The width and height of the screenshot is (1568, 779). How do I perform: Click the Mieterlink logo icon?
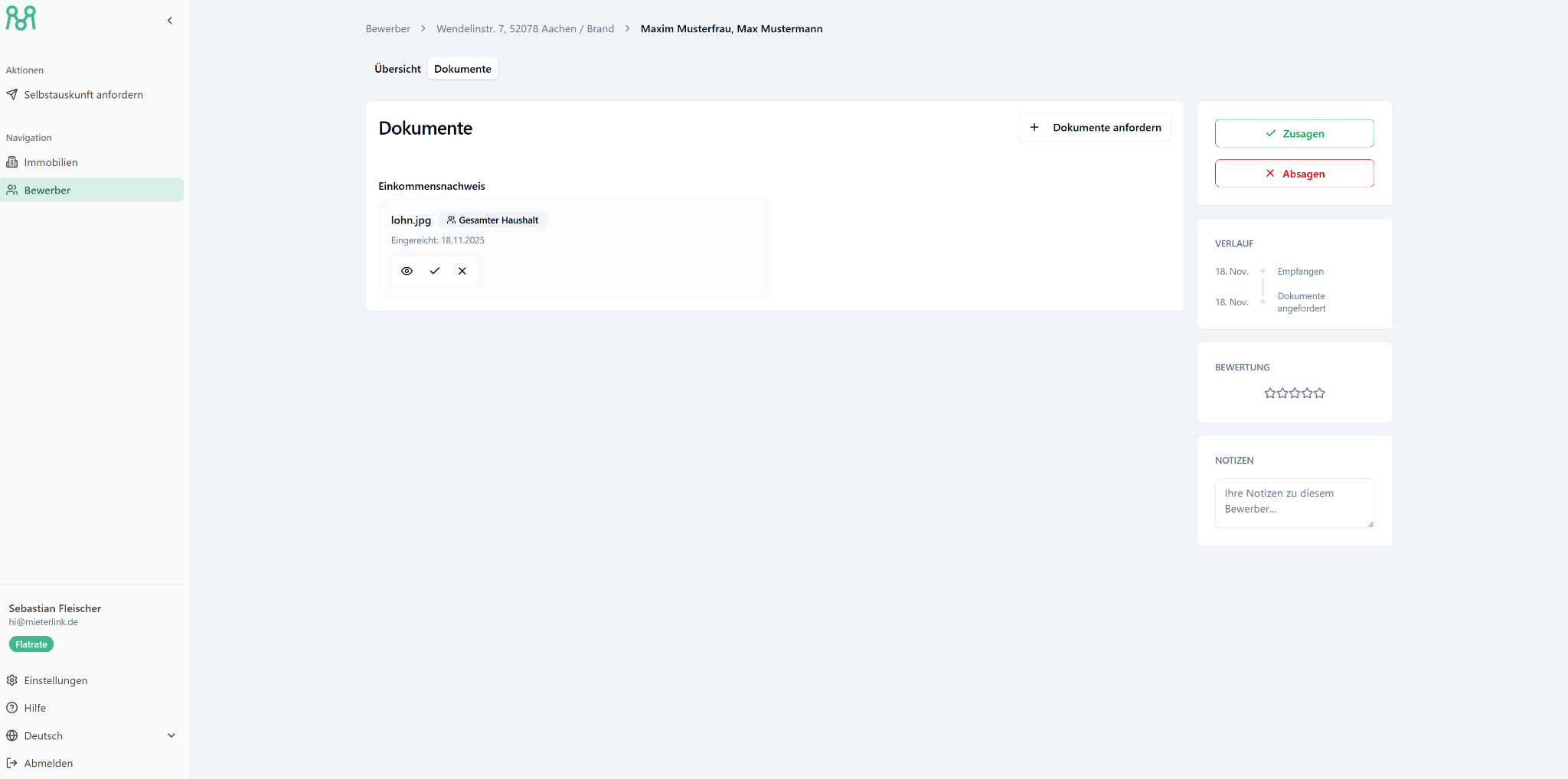tap(21, 18)
